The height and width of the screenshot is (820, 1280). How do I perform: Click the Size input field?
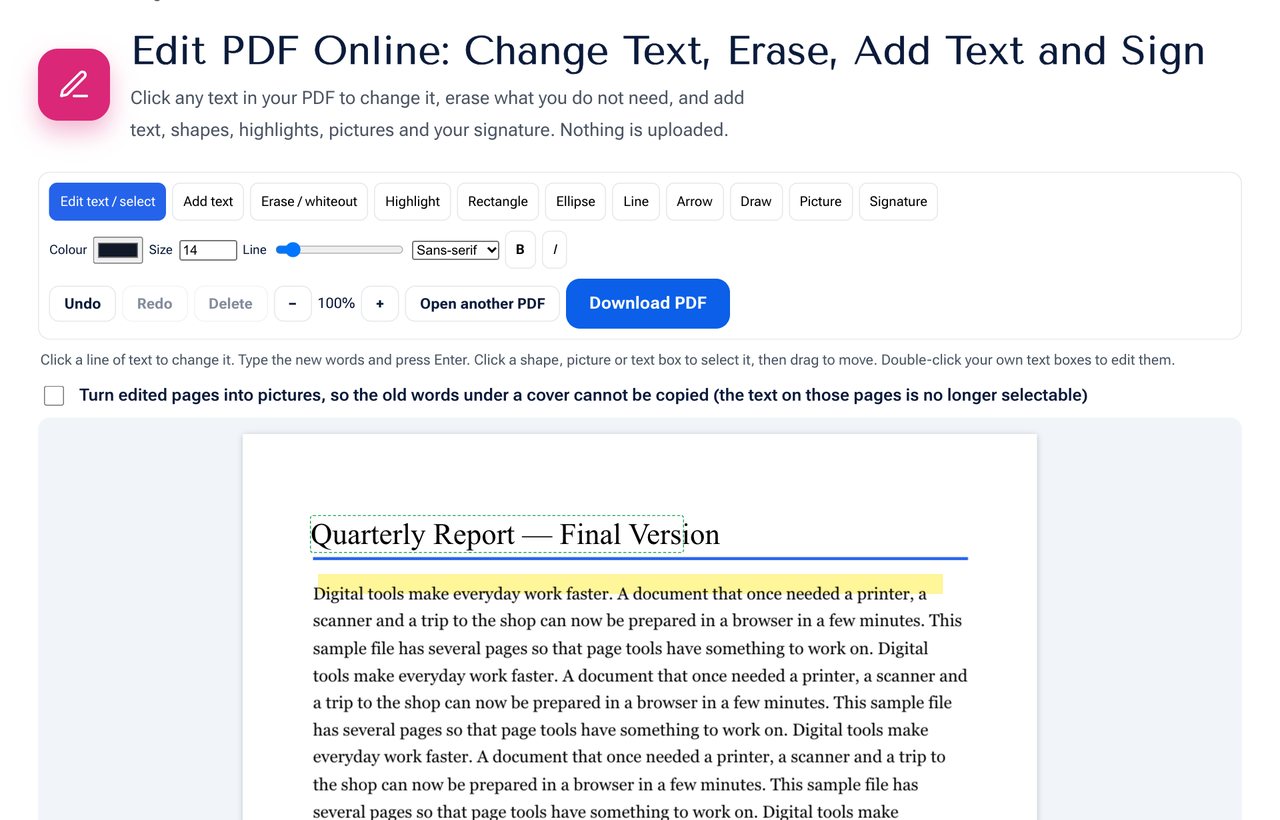pyautogui.click(x=208, y=250)
